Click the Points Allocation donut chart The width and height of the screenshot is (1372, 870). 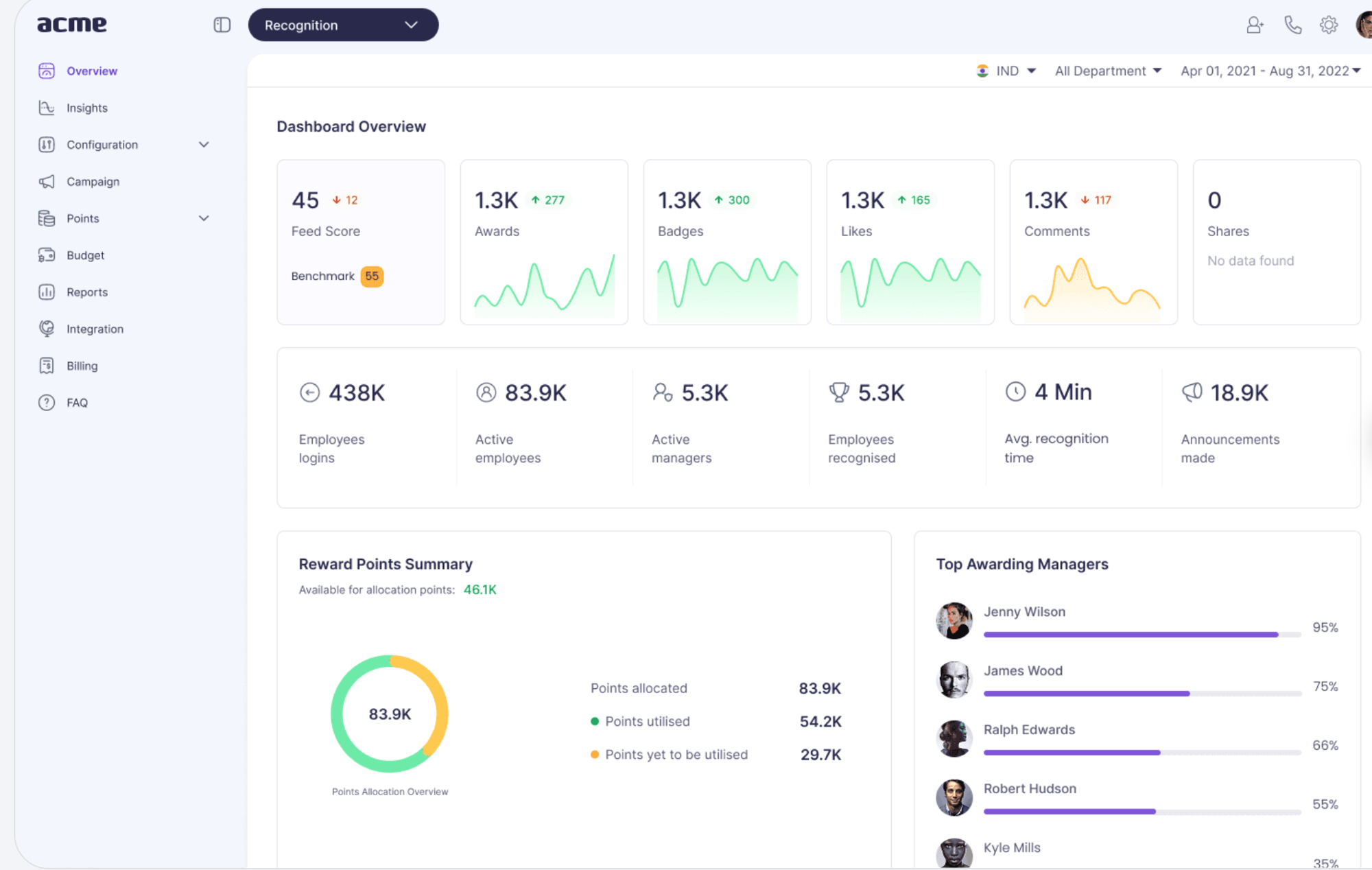(x=390, y=714)
